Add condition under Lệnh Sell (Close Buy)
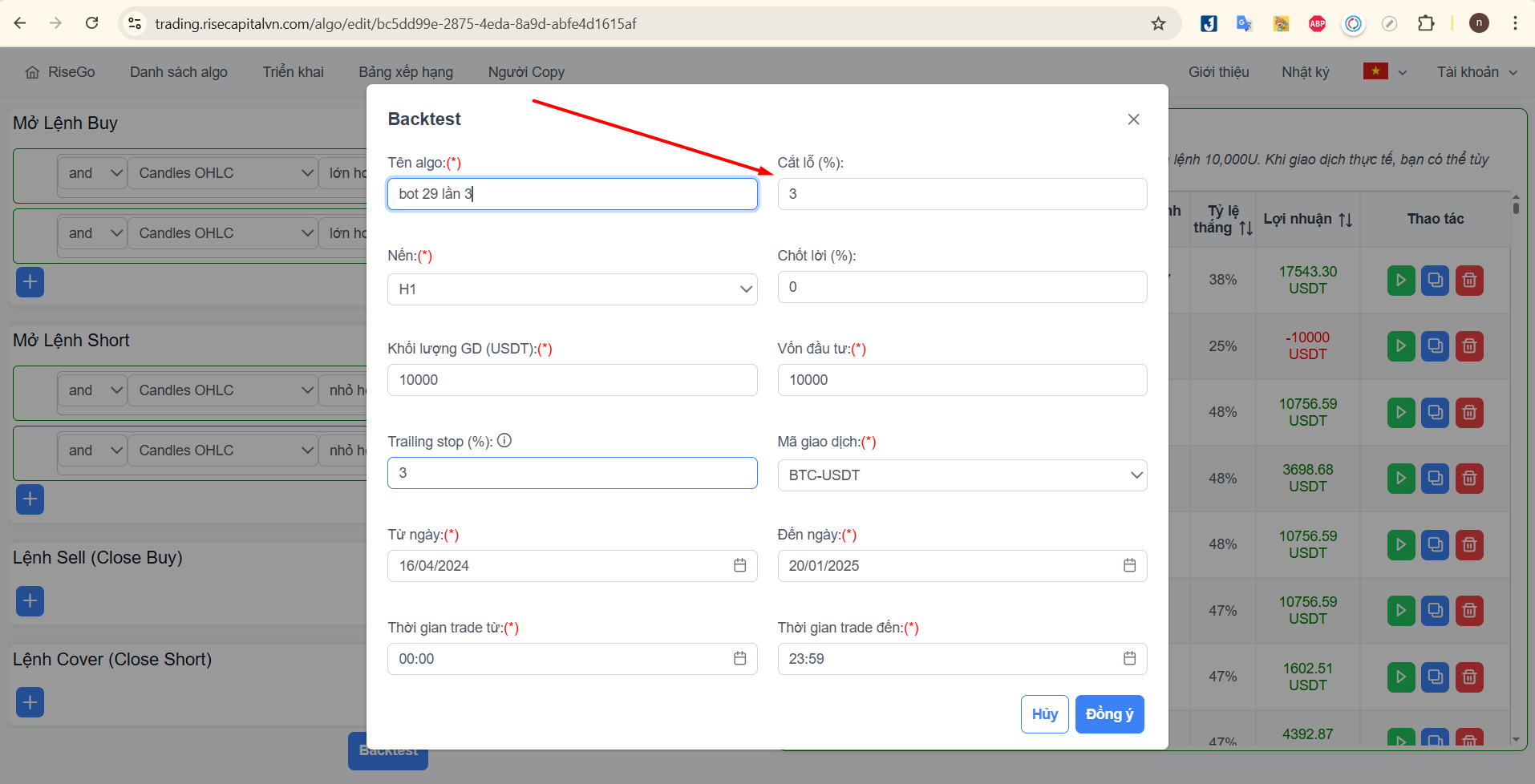 (30, 601)
